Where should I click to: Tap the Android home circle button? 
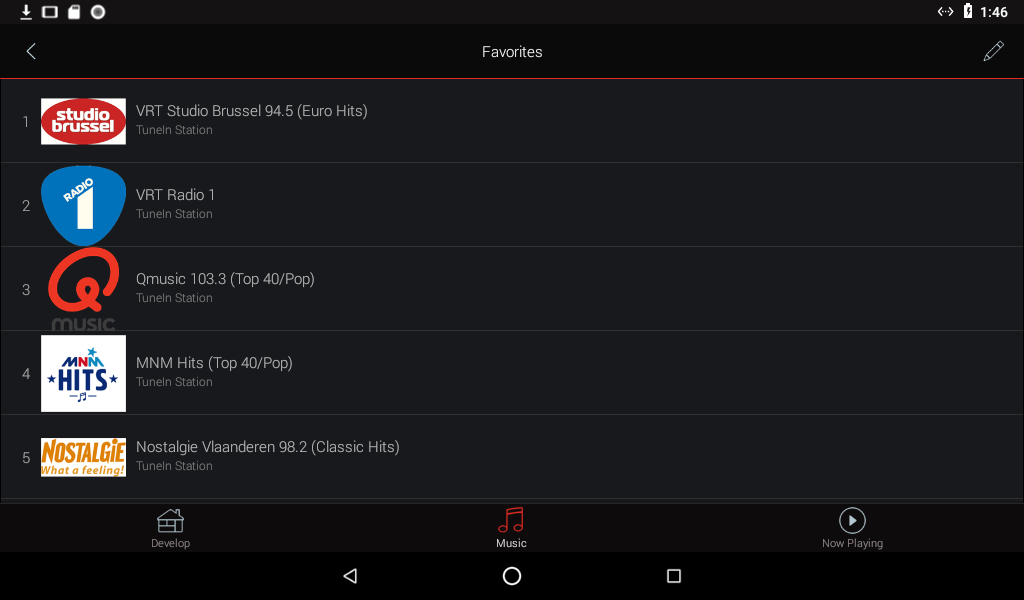point(512,576)
